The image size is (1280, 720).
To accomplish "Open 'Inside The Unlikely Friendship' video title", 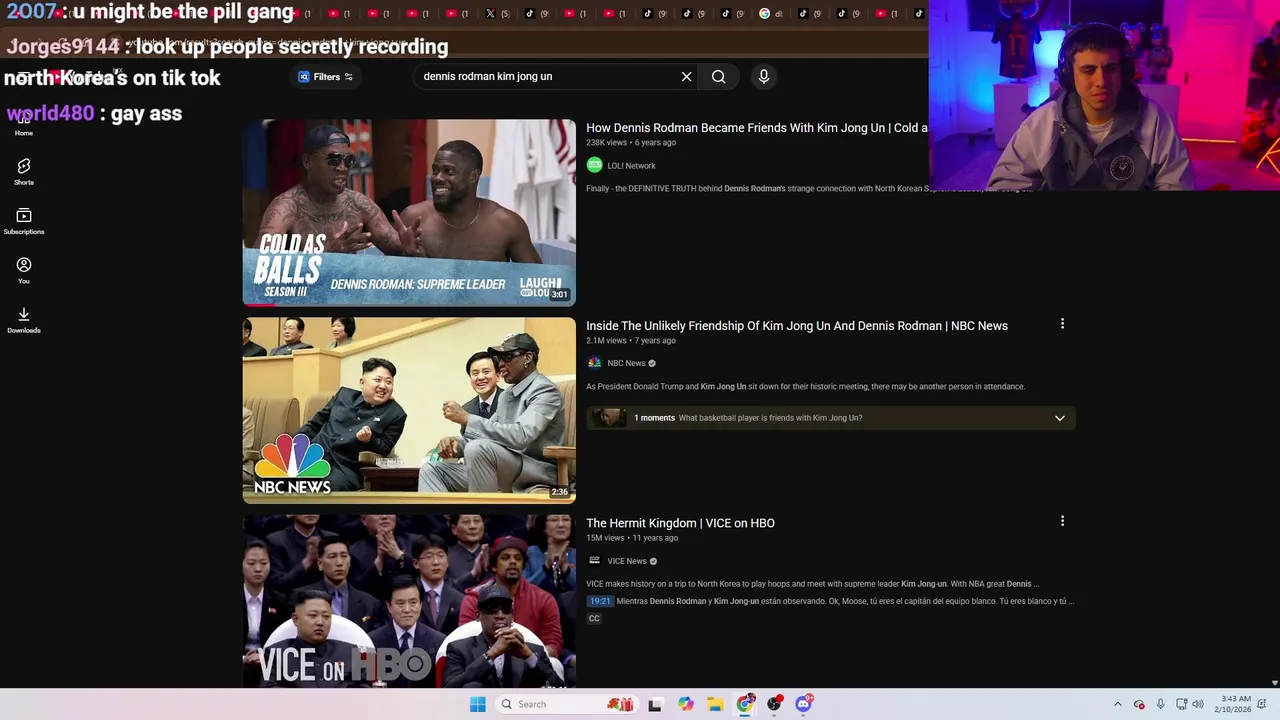I will [x=797, y=326].
